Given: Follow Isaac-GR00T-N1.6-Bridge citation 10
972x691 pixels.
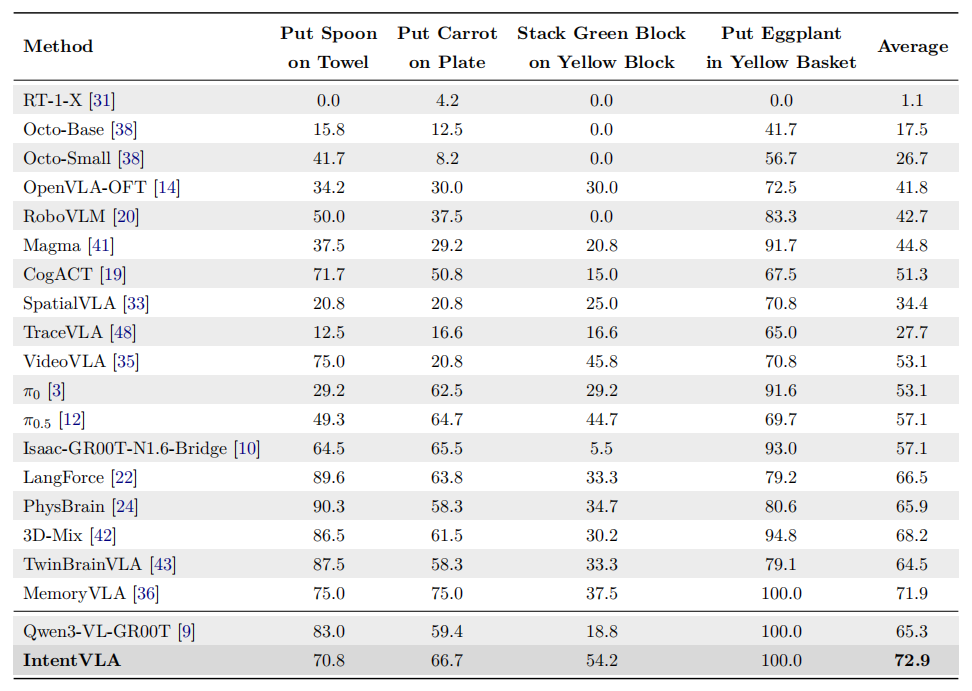Looking at the screenshot, I should [x=247, y=449].
